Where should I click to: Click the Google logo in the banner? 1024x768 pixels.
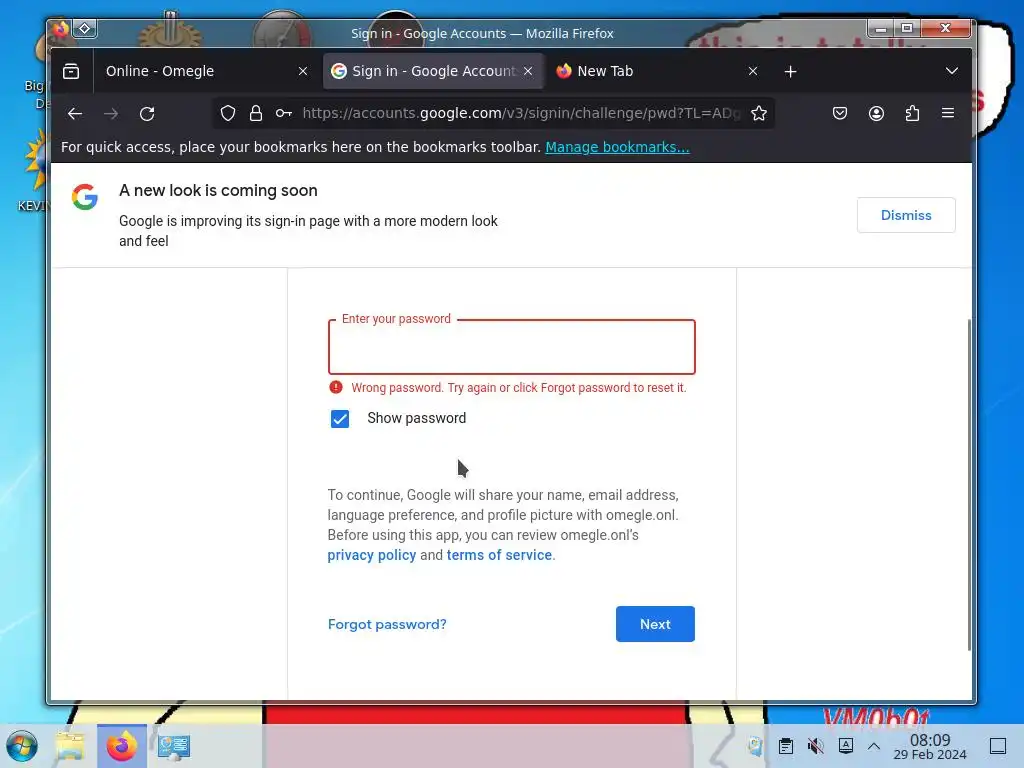coord(85,197)
